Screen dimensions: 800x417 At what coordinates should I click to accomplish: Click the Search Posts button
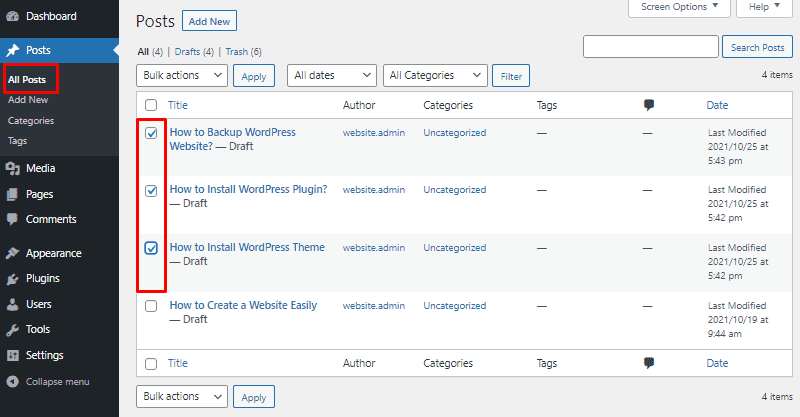pyautogui.click(x=757, y=47)
